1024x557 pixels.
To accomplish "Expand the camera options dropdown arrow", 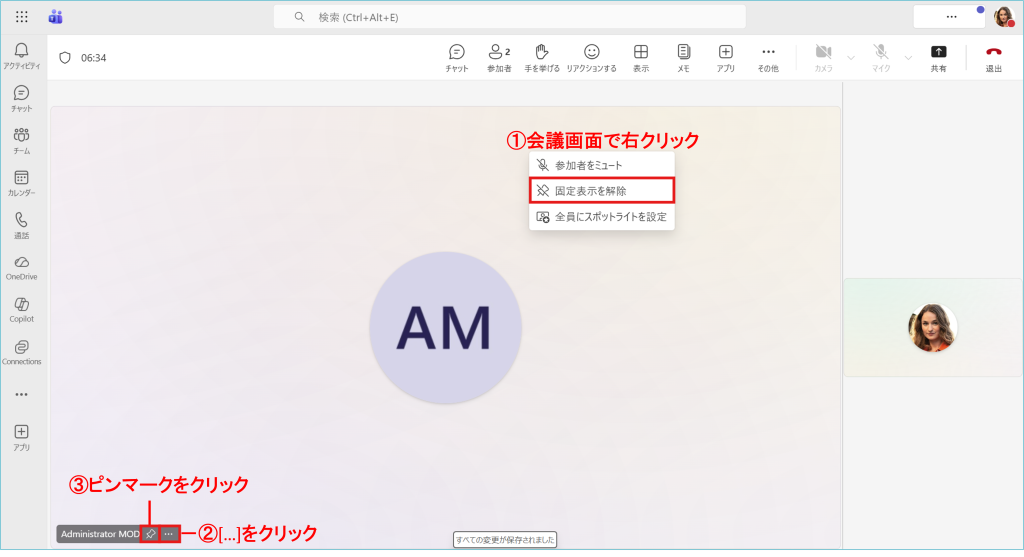I will 850,58.
